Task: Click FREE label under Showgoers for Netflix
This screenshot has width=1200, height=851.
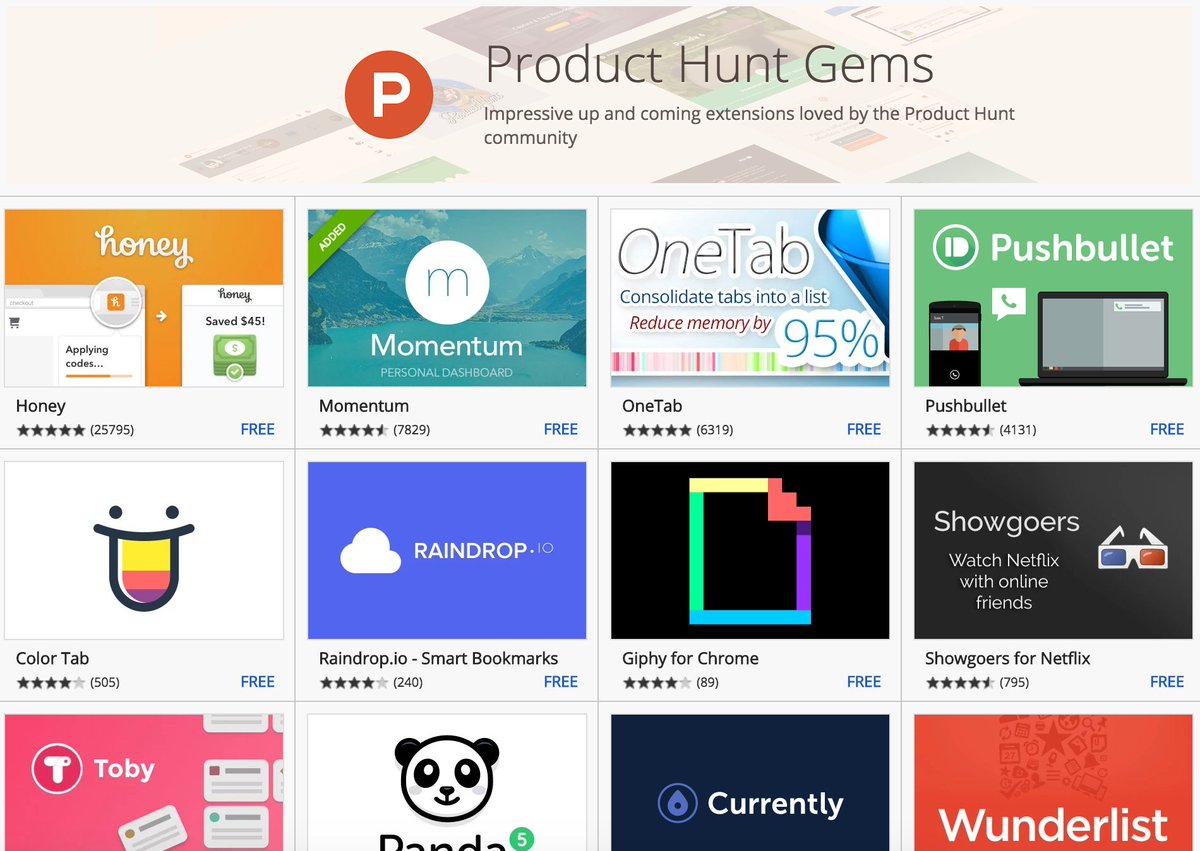Action: coord(1167,681)
